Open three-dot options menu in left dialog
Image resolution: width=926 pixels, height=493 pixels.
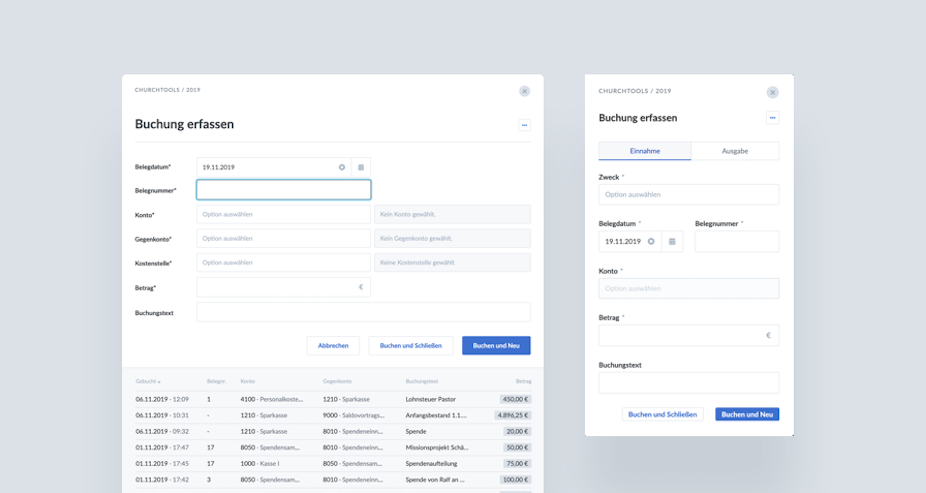tap(524, 125)
